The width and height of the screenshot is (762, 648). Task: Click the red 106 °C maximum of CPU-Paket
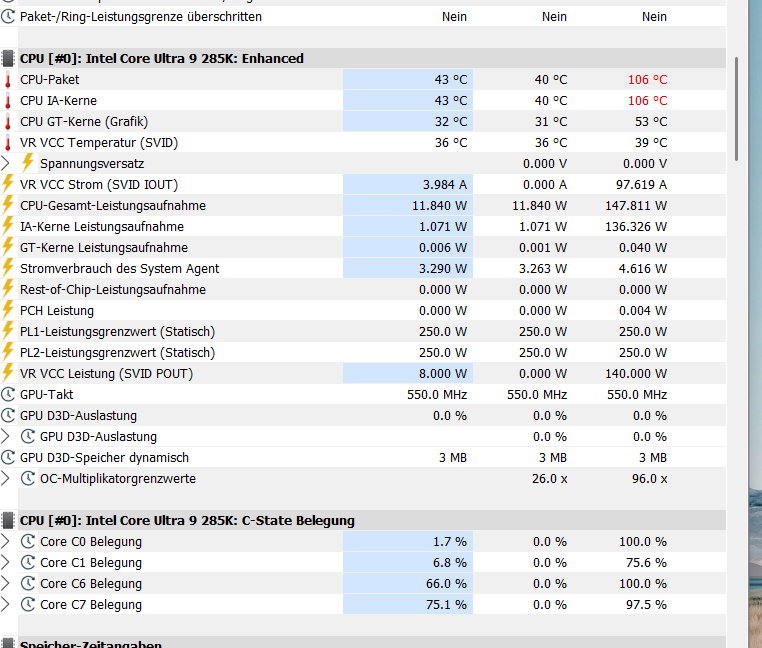coord(647,80)
